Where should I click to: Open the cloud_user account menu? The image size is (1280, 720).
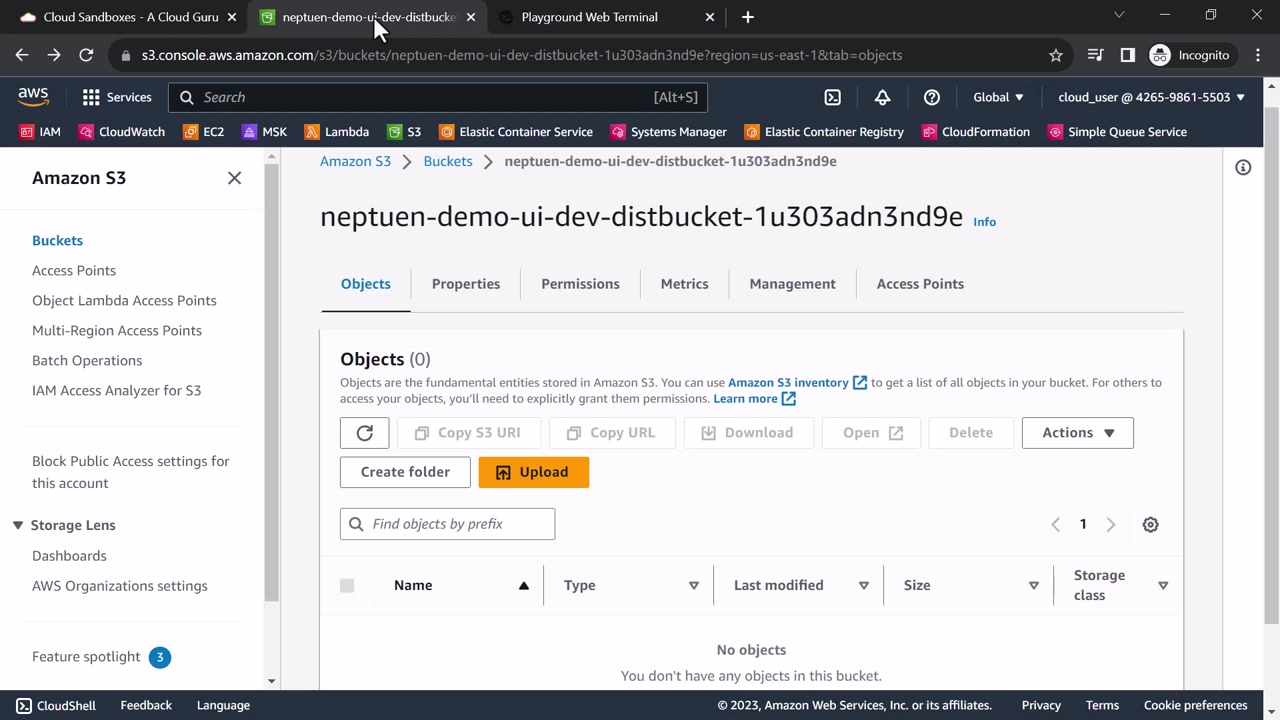point(1151,97)
